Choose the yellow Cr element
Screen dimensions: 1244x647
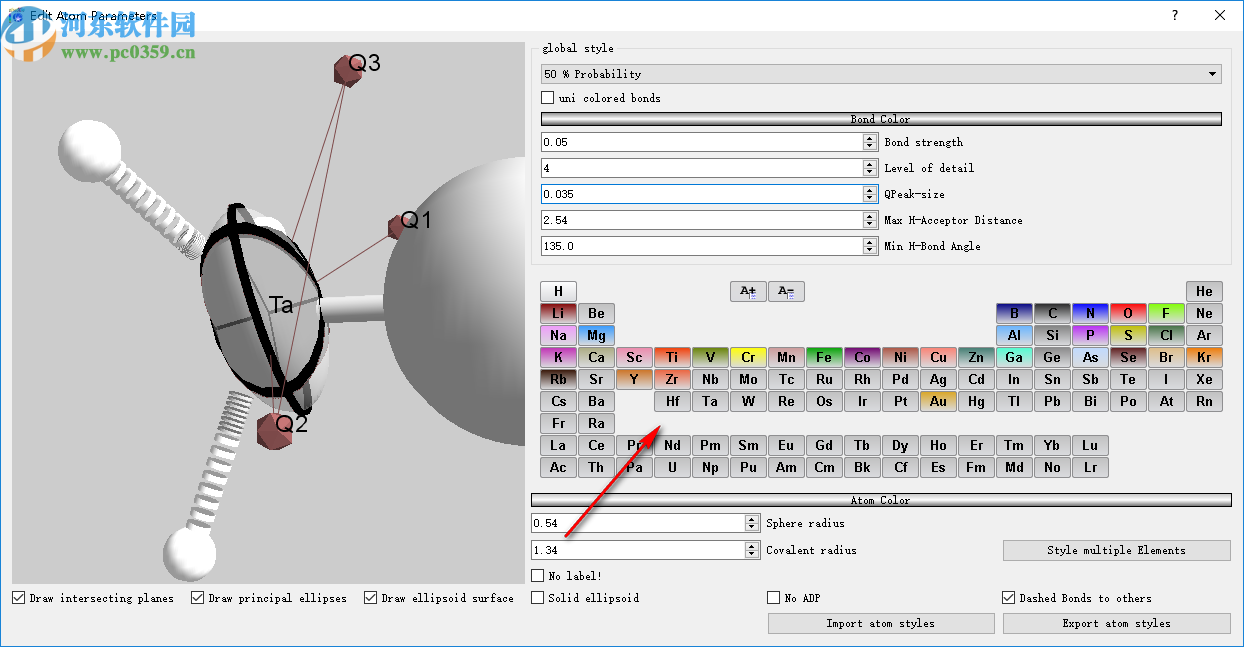(748, 357)
